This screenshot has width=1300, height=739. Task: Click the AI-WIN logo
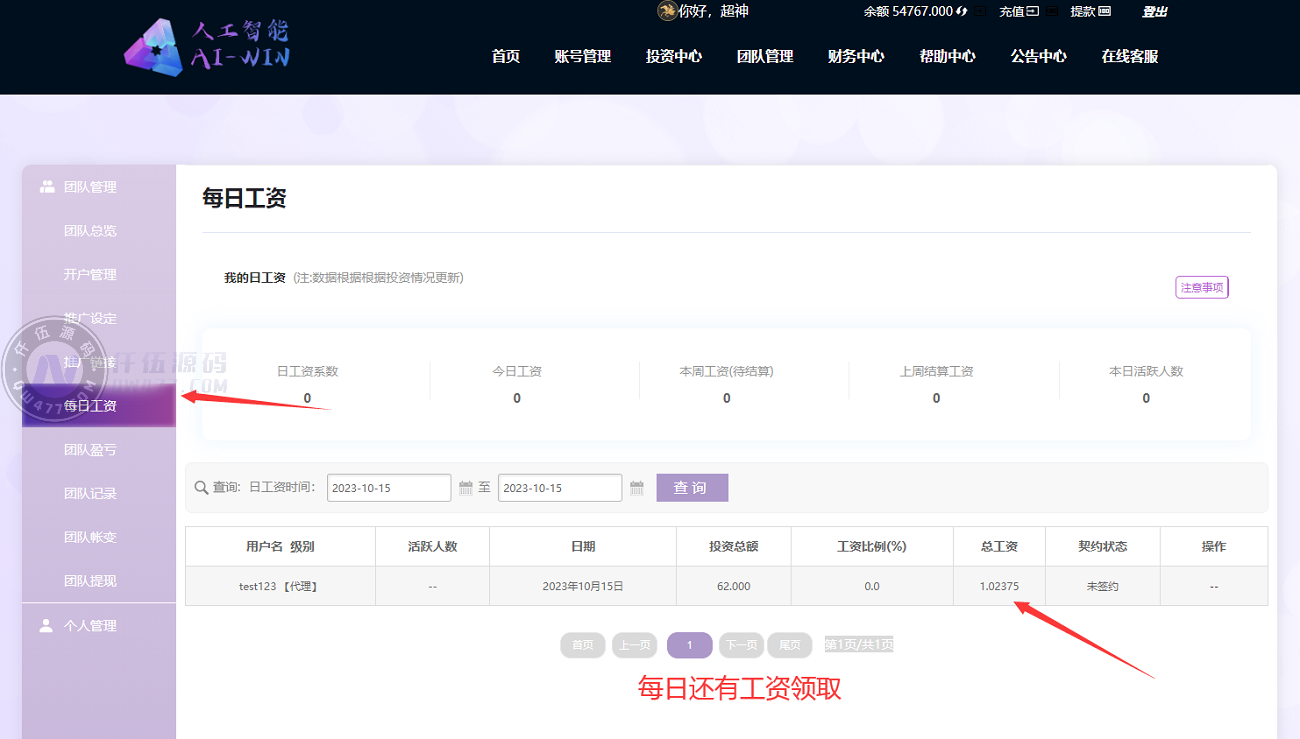click(x=207, y=46)
